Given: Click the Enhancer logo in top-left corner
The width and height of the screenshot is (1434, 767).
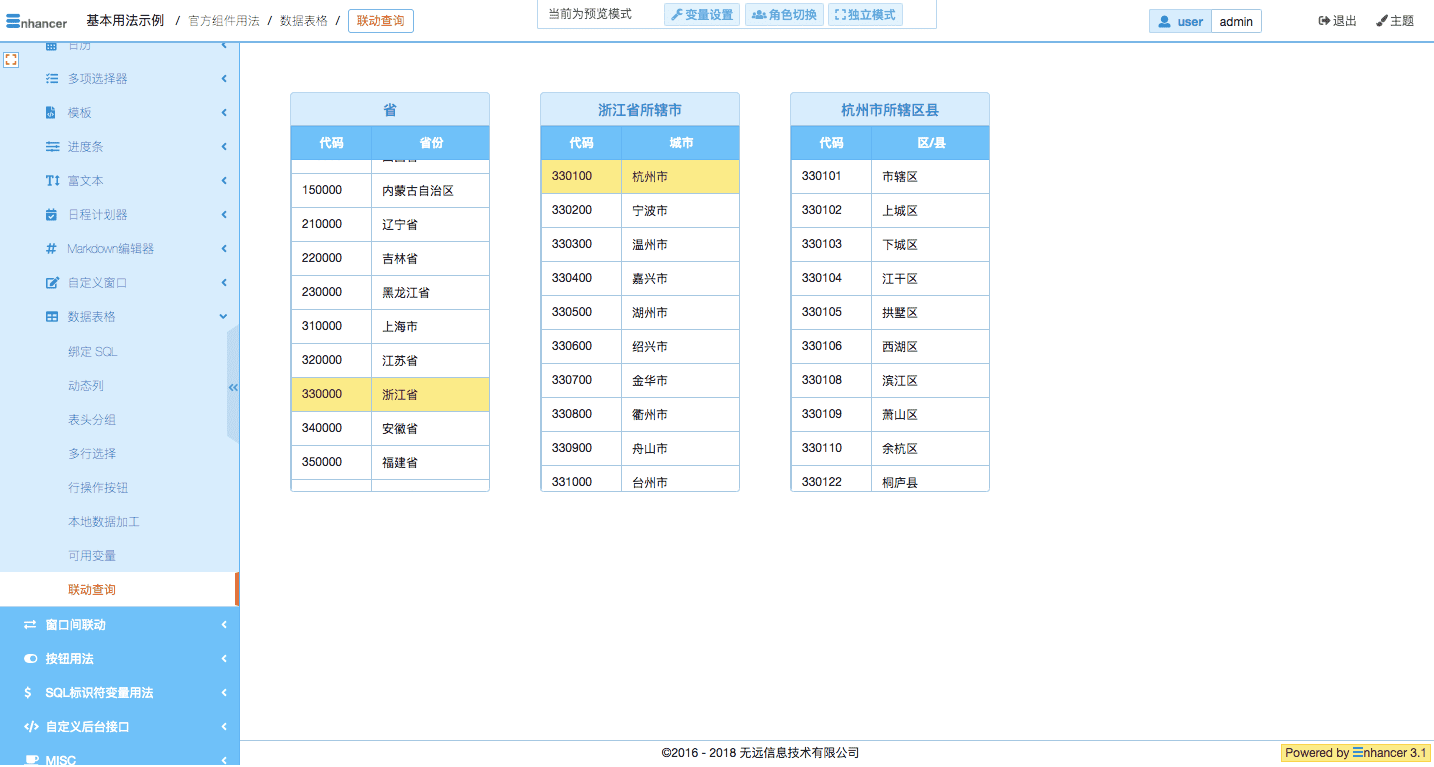Looking at the screenshot, I should (37, 22).
